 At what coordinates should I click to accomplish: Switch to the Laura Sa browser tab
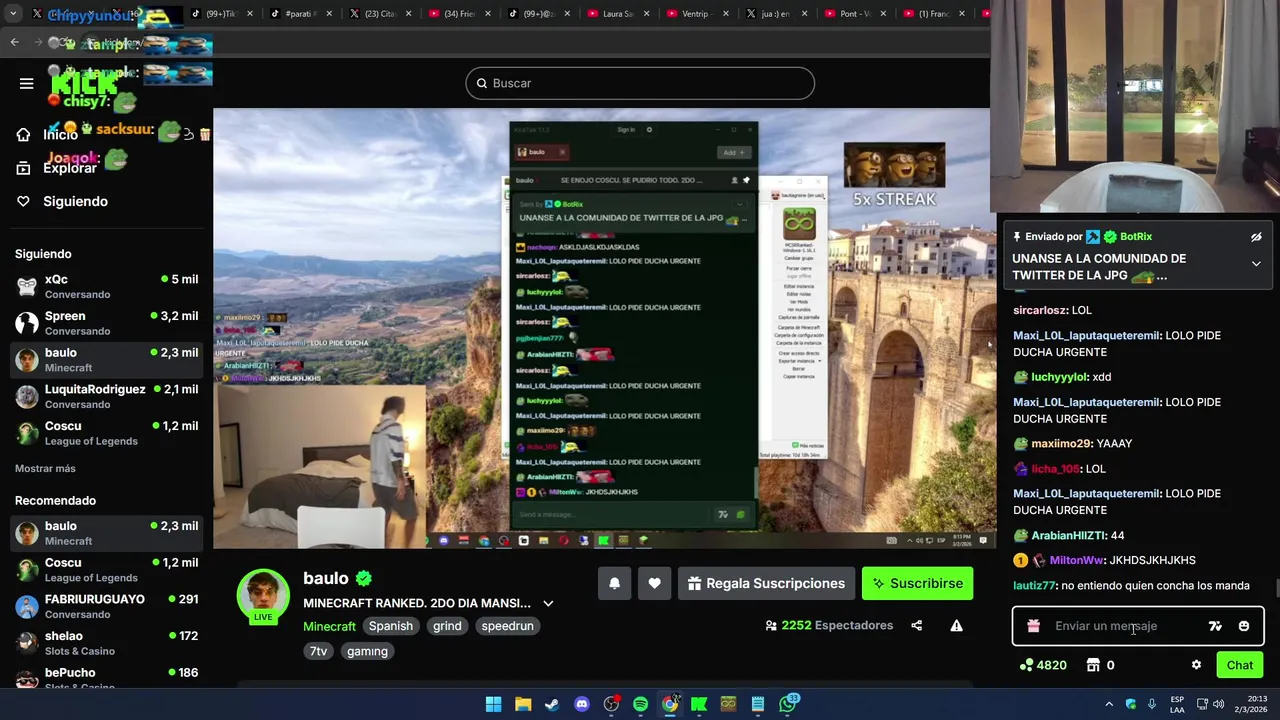pyautogui.click(x=618, y=14)
